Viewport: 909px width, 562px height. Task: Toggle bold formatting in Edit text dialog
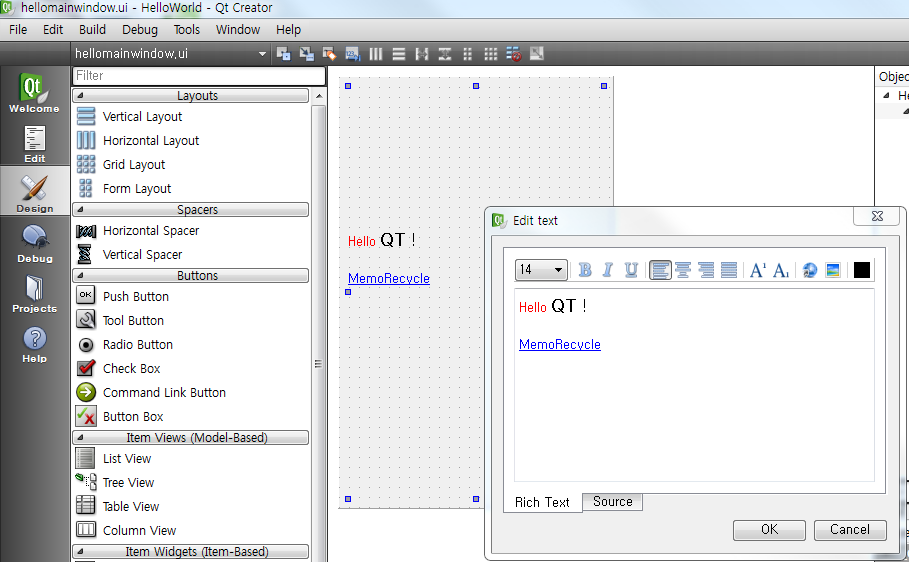[585, 270]
